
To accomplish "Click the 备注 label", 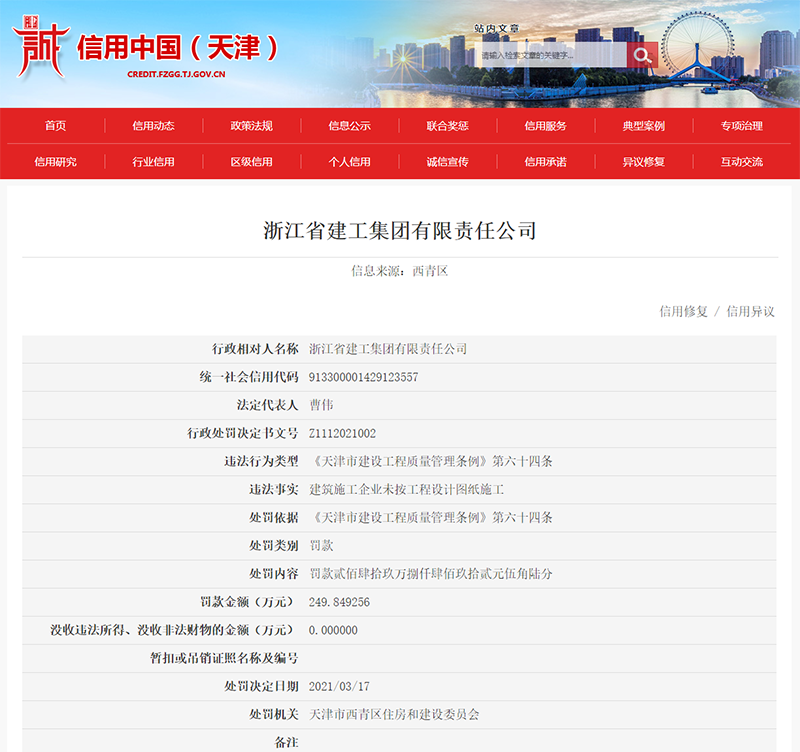I will (x=286, y=742).
